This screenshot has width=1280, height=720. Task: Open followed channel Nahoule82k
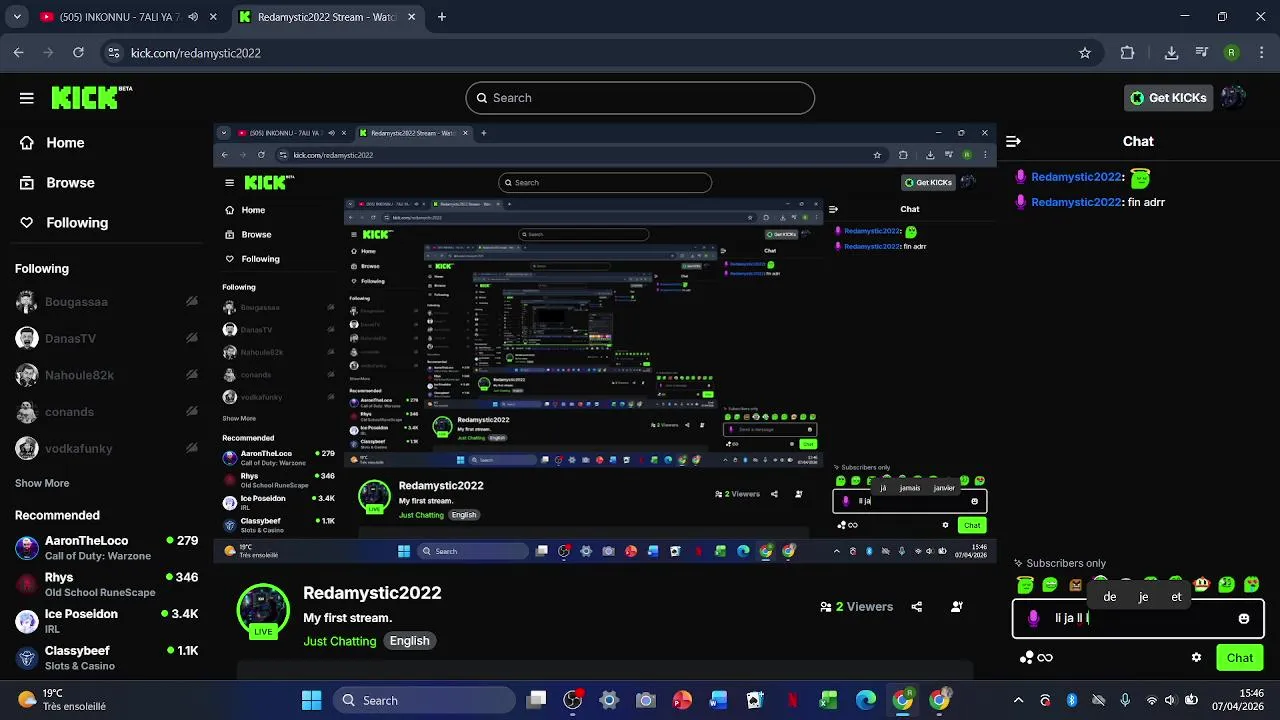pos(106,375)
